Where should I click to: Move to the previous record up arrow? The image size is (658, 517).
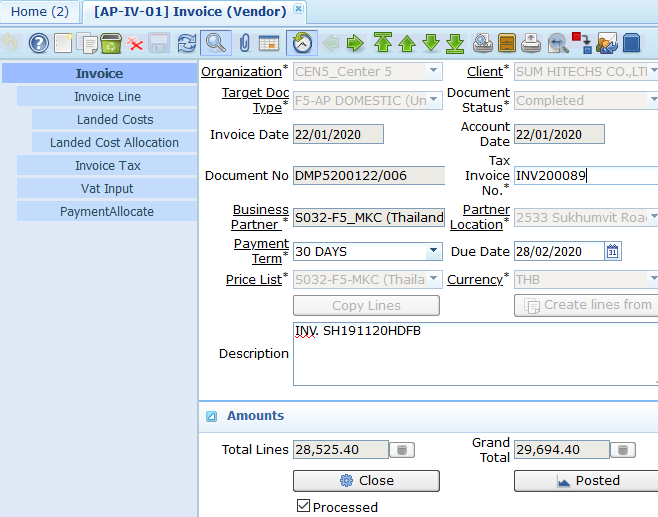point(407,44)
